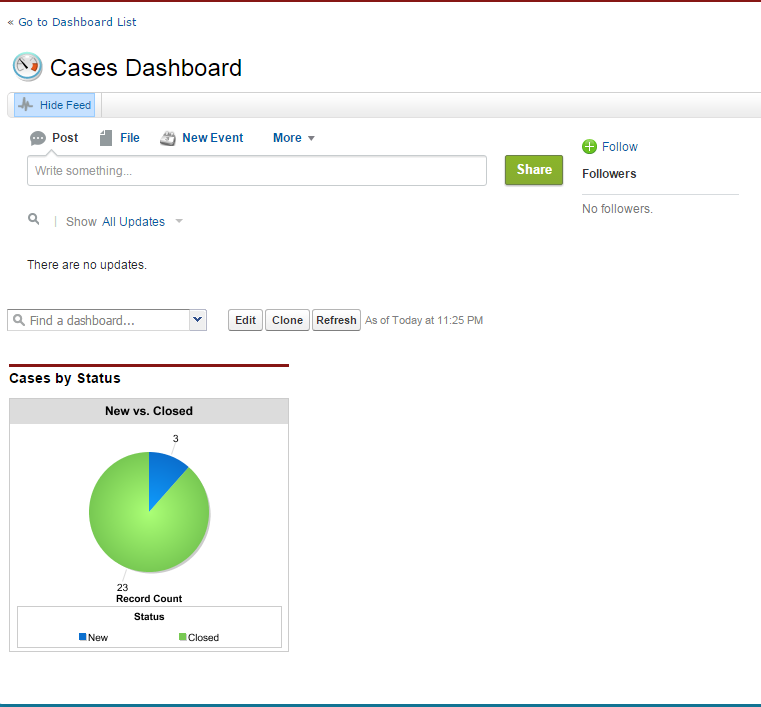The width and height of the screenshot is (761, 707).
Task: Click the Follow link
Action: pyautogui.click(x=620, y=147)
